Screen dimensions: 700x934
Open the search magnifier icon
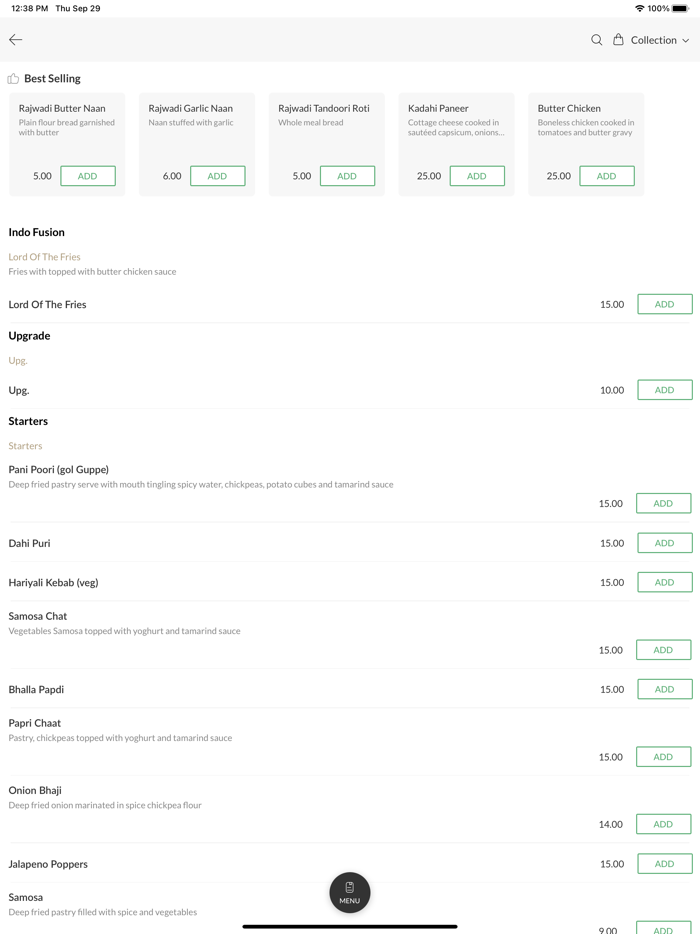pos(596,40)
